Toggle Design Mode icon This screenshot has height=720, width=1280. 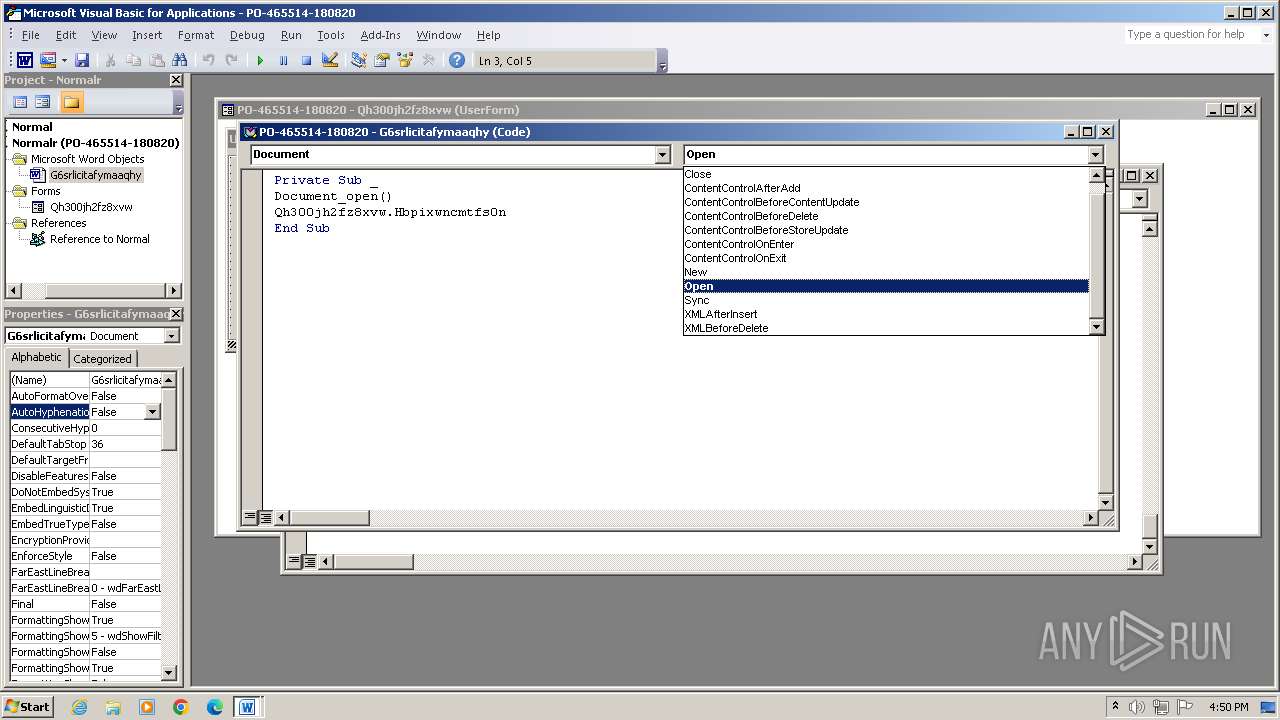pos(330,60)
